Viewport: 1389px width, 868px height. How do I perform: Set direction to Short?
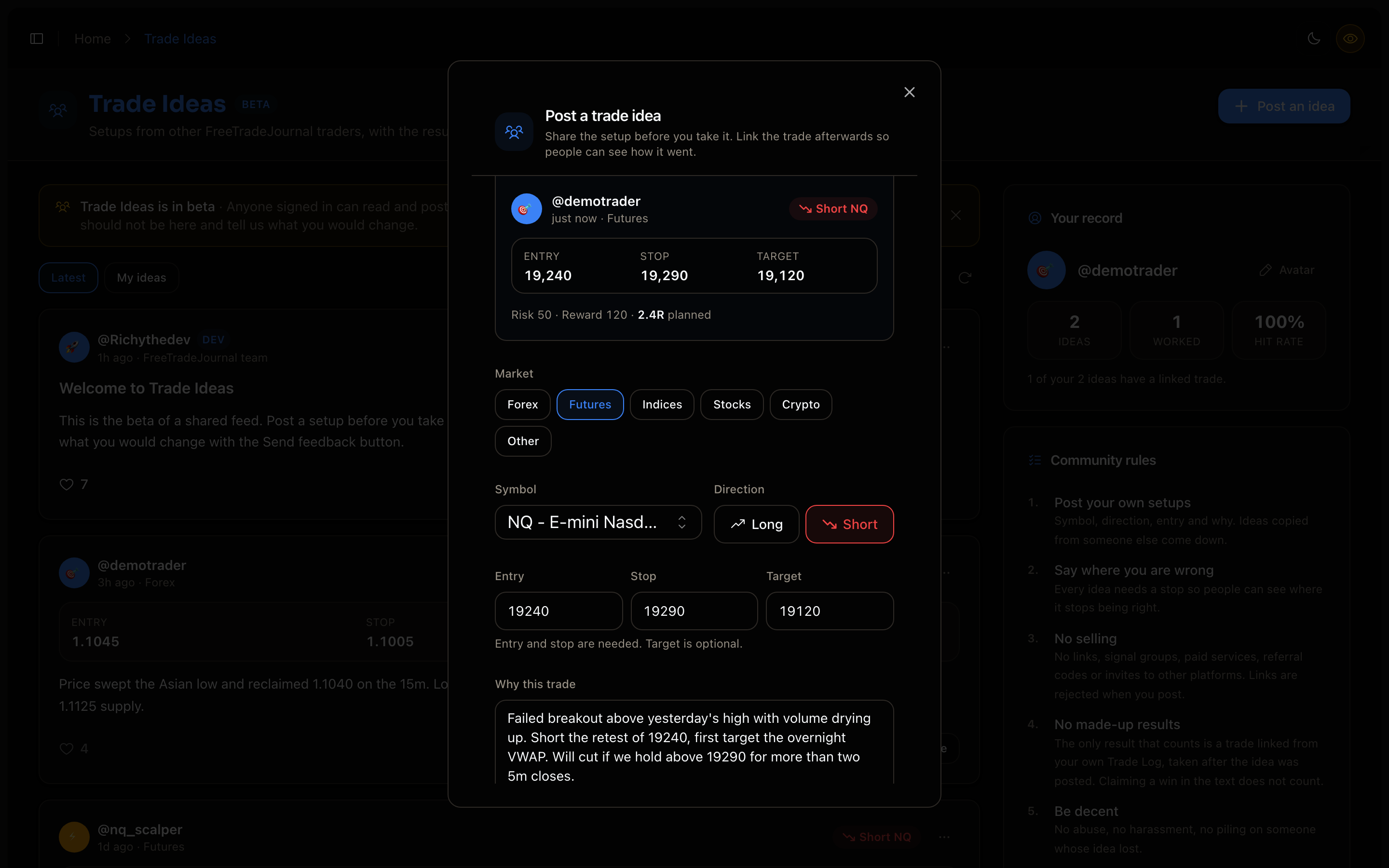849,524
